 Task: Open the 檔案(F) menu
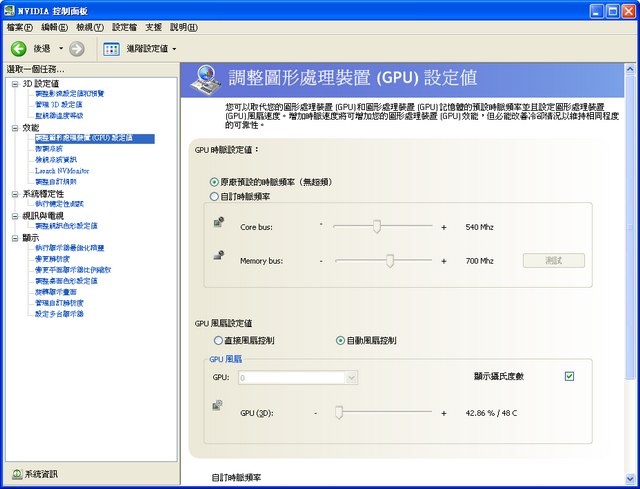(20, 27)
